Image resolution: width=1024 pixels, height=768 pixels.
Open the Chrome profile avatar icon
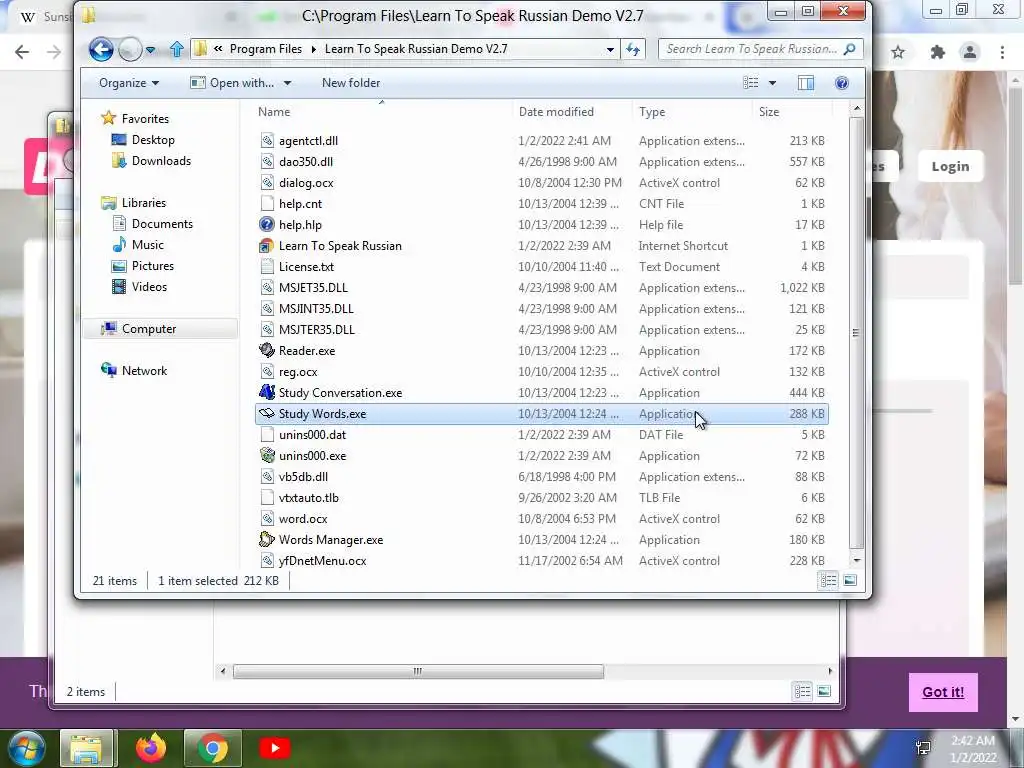point(970,52)
